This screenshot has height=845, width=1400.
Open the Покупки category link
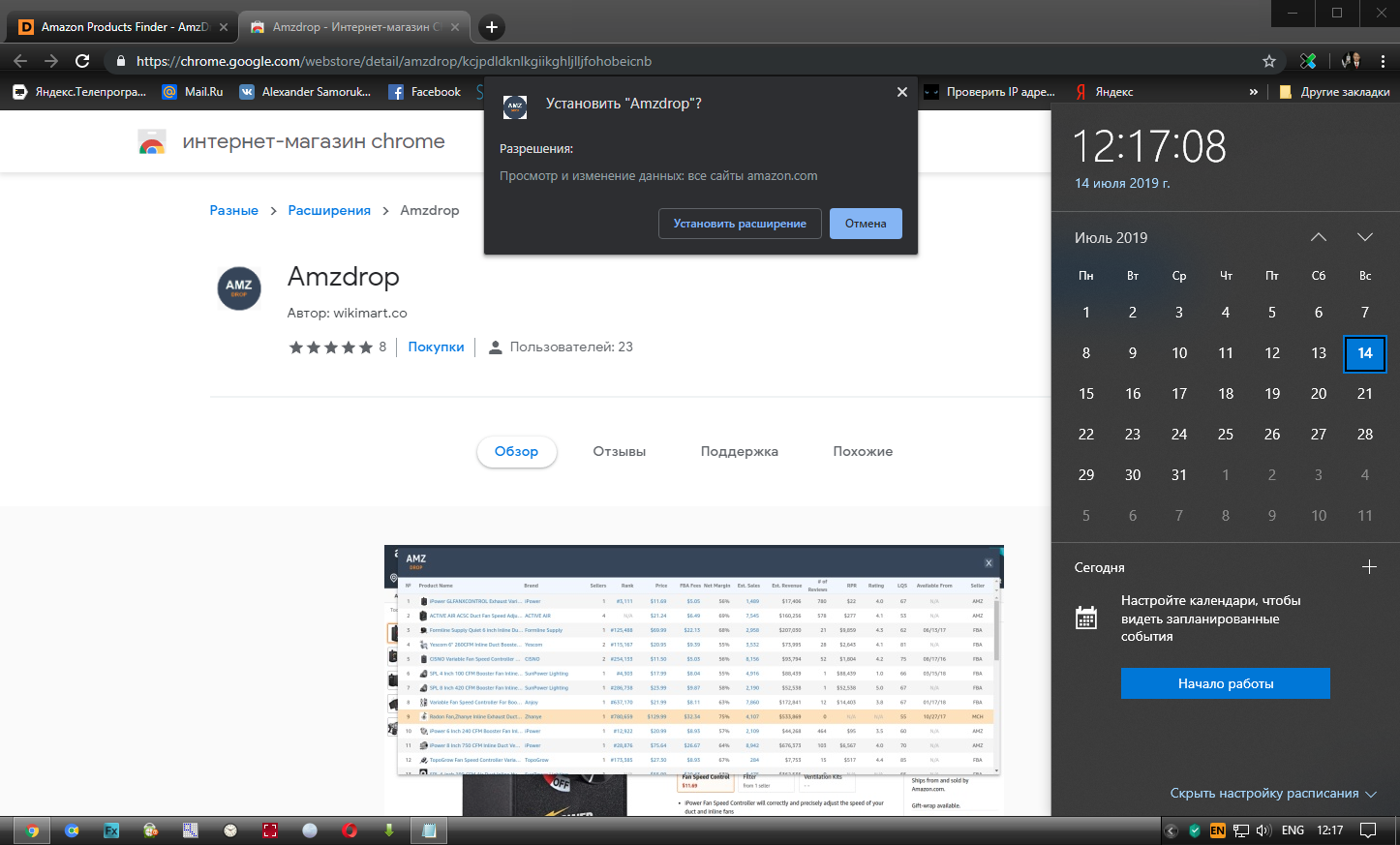(436, 347)
